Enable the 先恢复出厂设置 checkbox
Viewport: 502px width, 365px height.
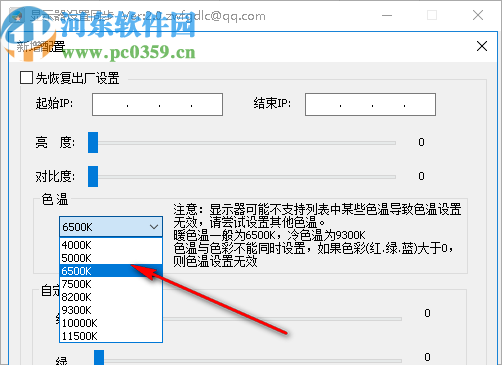coord(26,78)
